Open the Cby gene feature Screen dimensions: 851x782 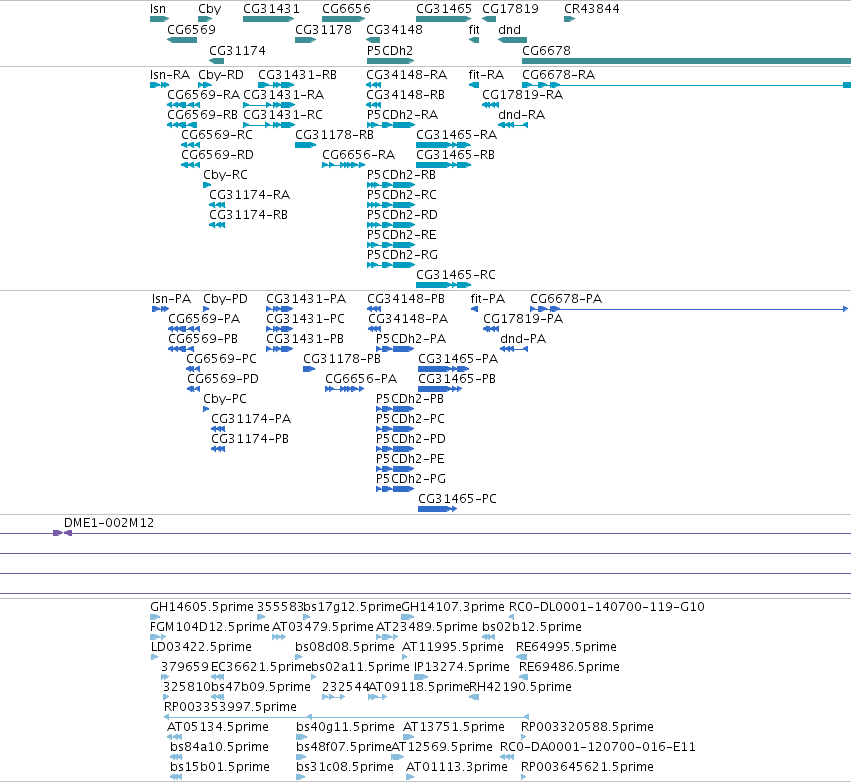[205, 19]
